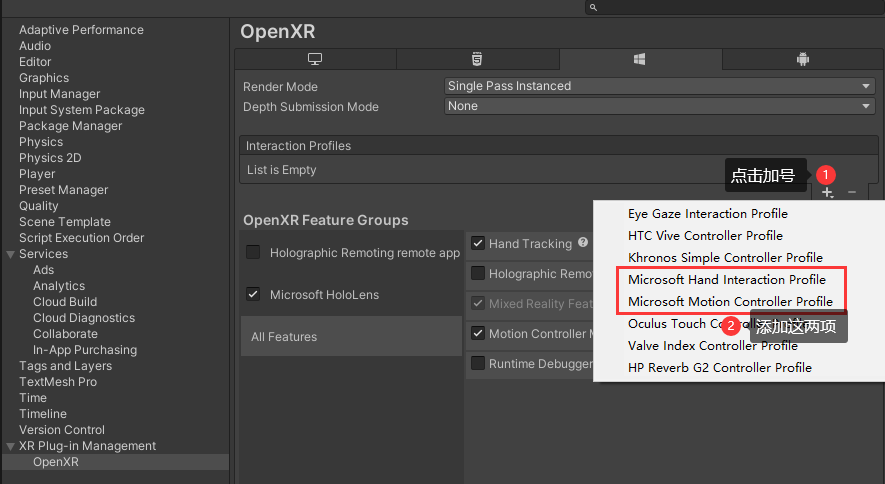Focus the settings search field
Image resolution: width=885 pixels, height=484 pixels.
coord(734,7)
